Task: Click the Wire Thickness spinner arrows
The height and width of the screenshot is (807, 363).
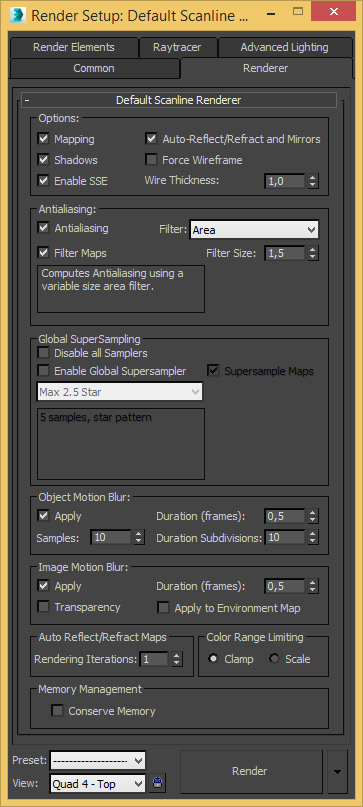Action: [x=313, y=181]
